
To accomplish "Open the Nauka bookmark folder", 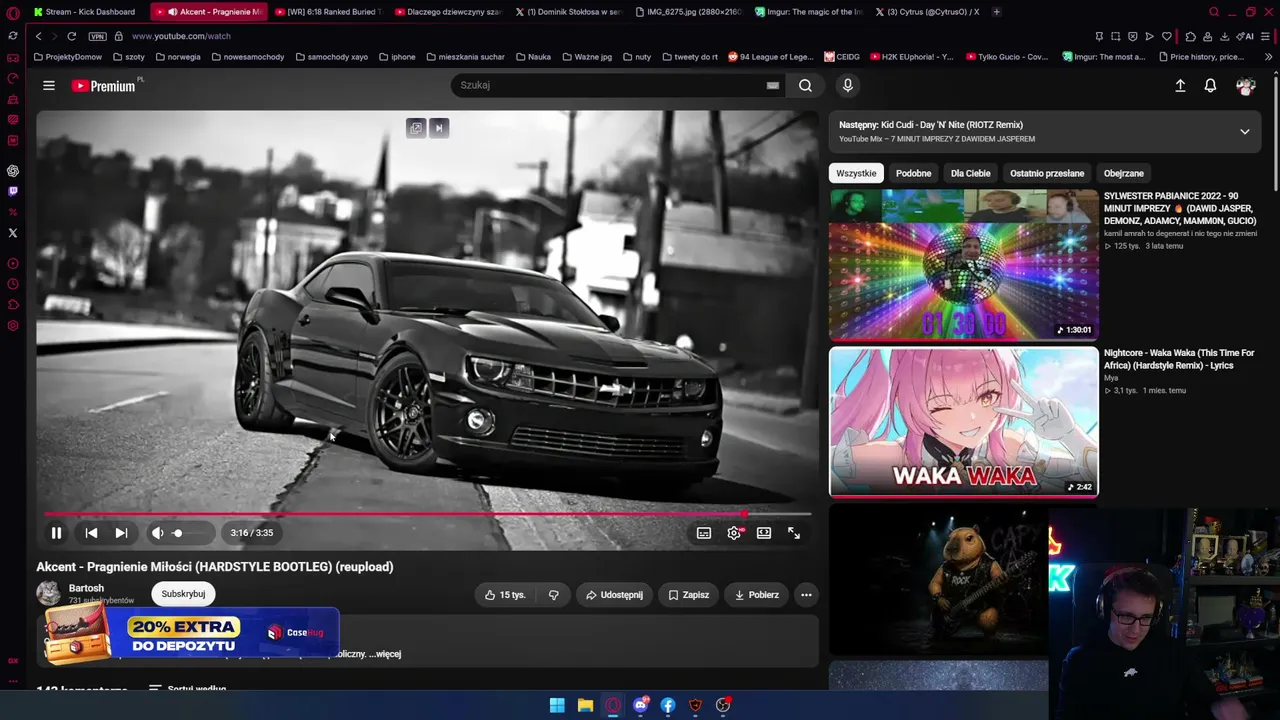I will (x=534, y=57).
